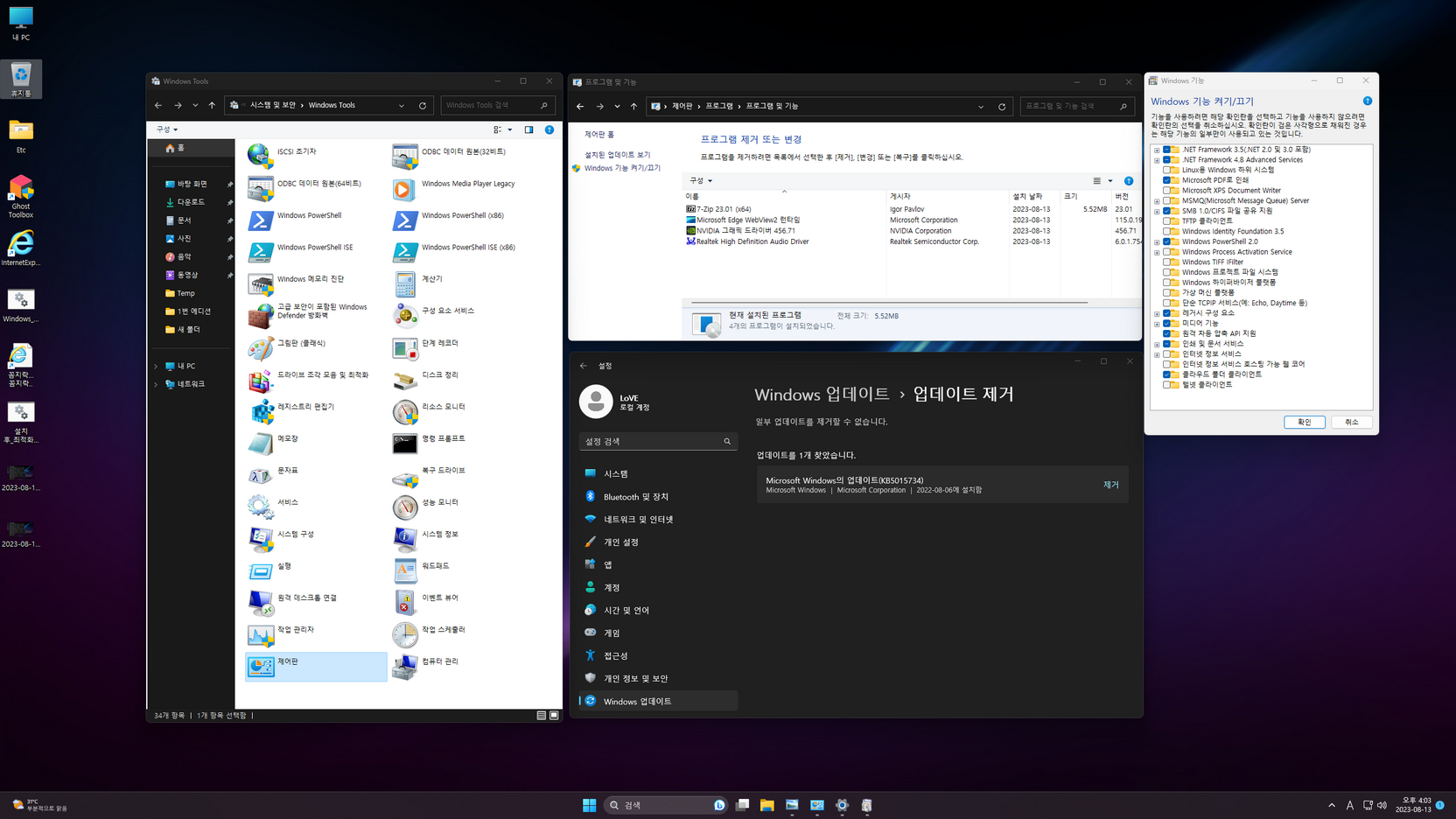Open 구성 dropdown in 프로그램 및 기능
The height and width of the screenshot is (819, 1456).
(x=701, y=181)
